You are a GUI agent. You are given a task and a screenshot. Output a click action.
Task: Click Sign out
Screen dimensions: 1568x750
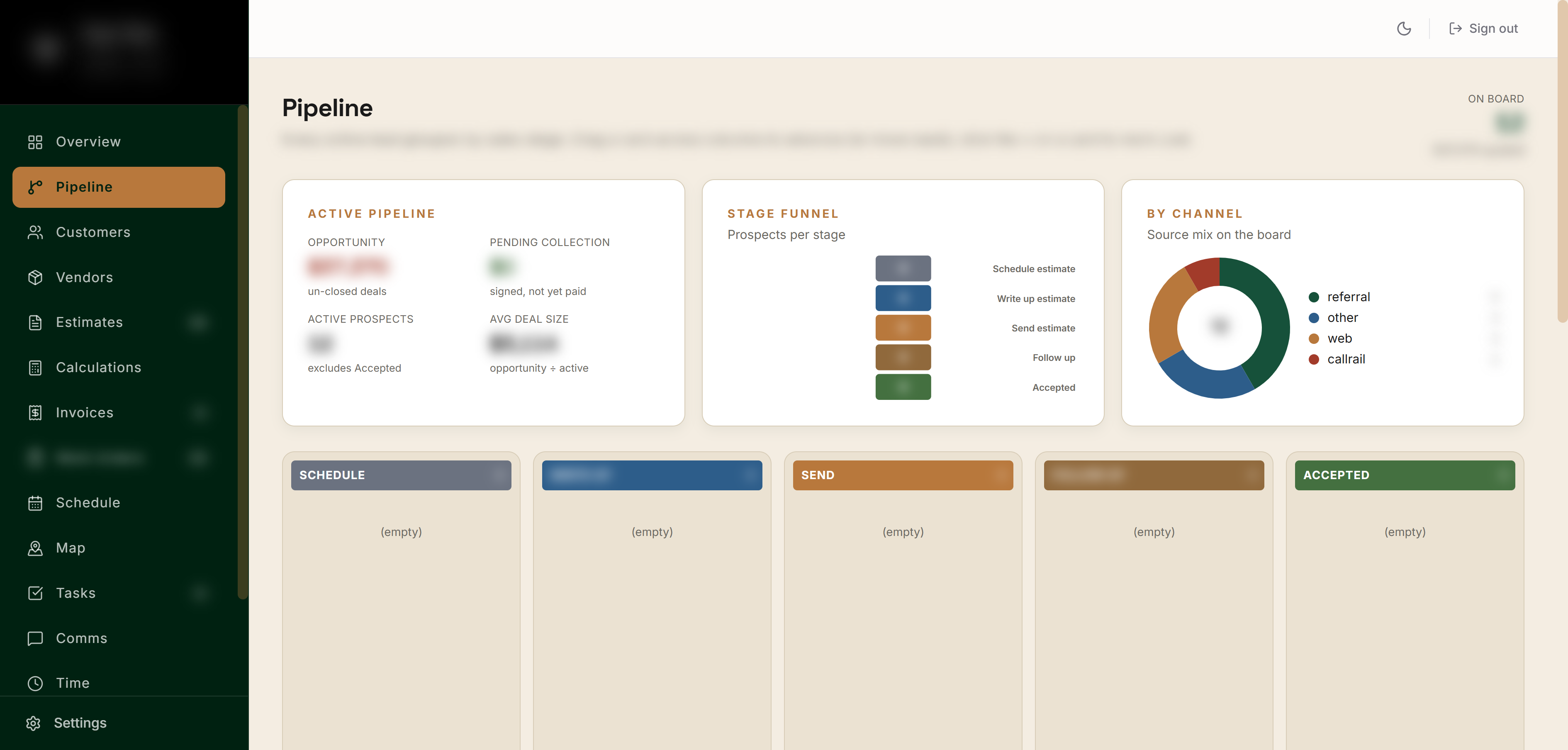[1483, 29]
